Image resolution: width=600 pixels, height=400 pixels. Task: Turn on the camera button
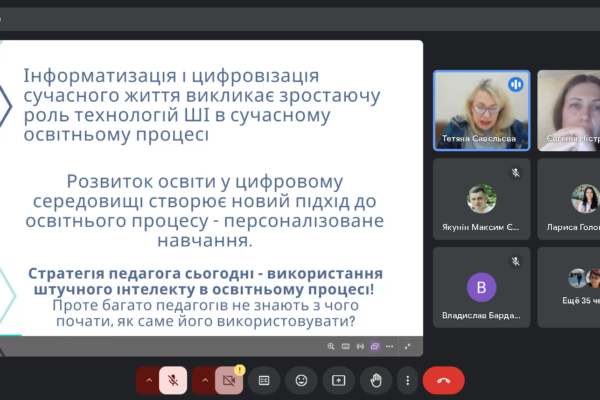229,380
